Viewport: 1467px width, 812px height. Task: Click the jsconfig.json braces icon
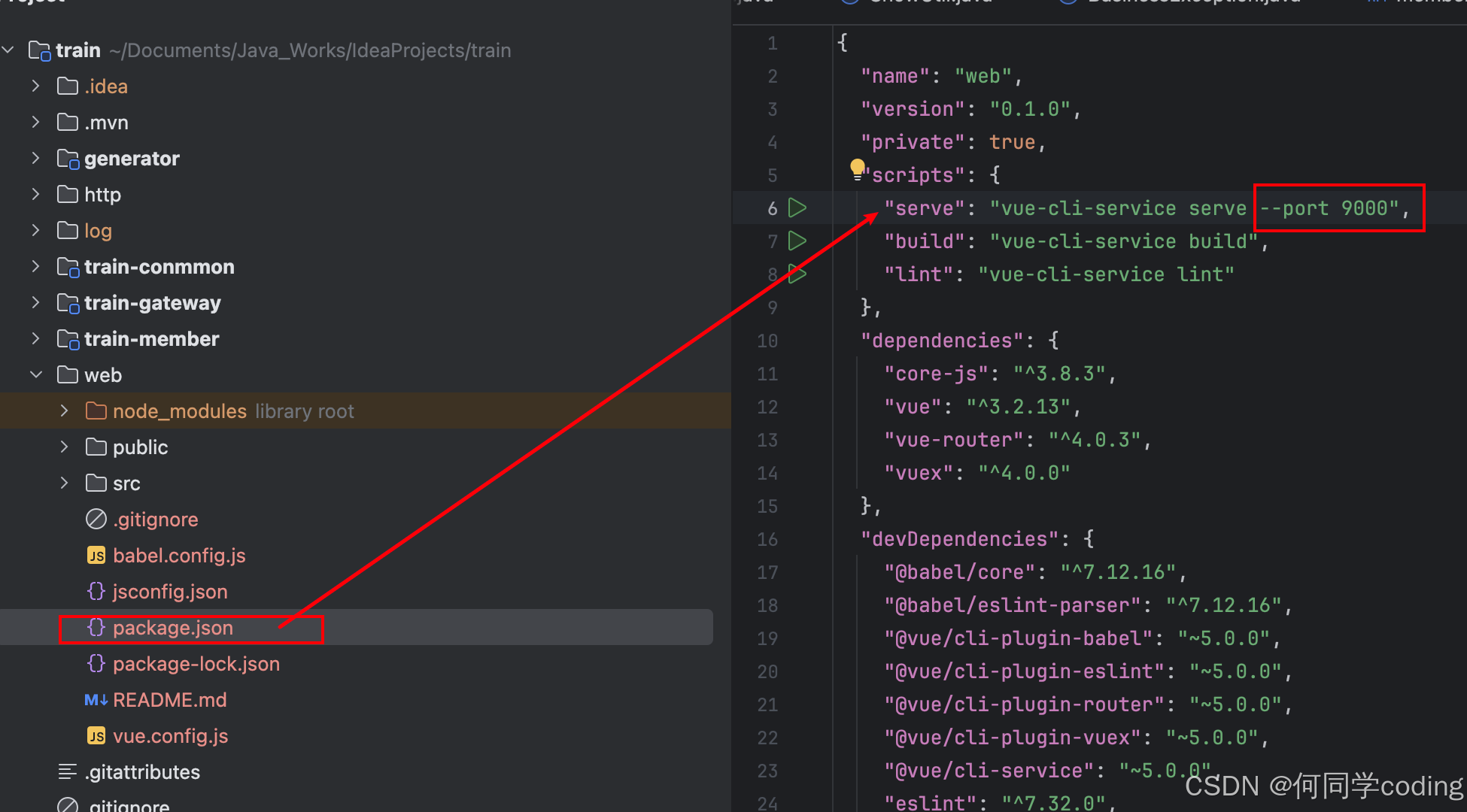(x=96, y=592)
